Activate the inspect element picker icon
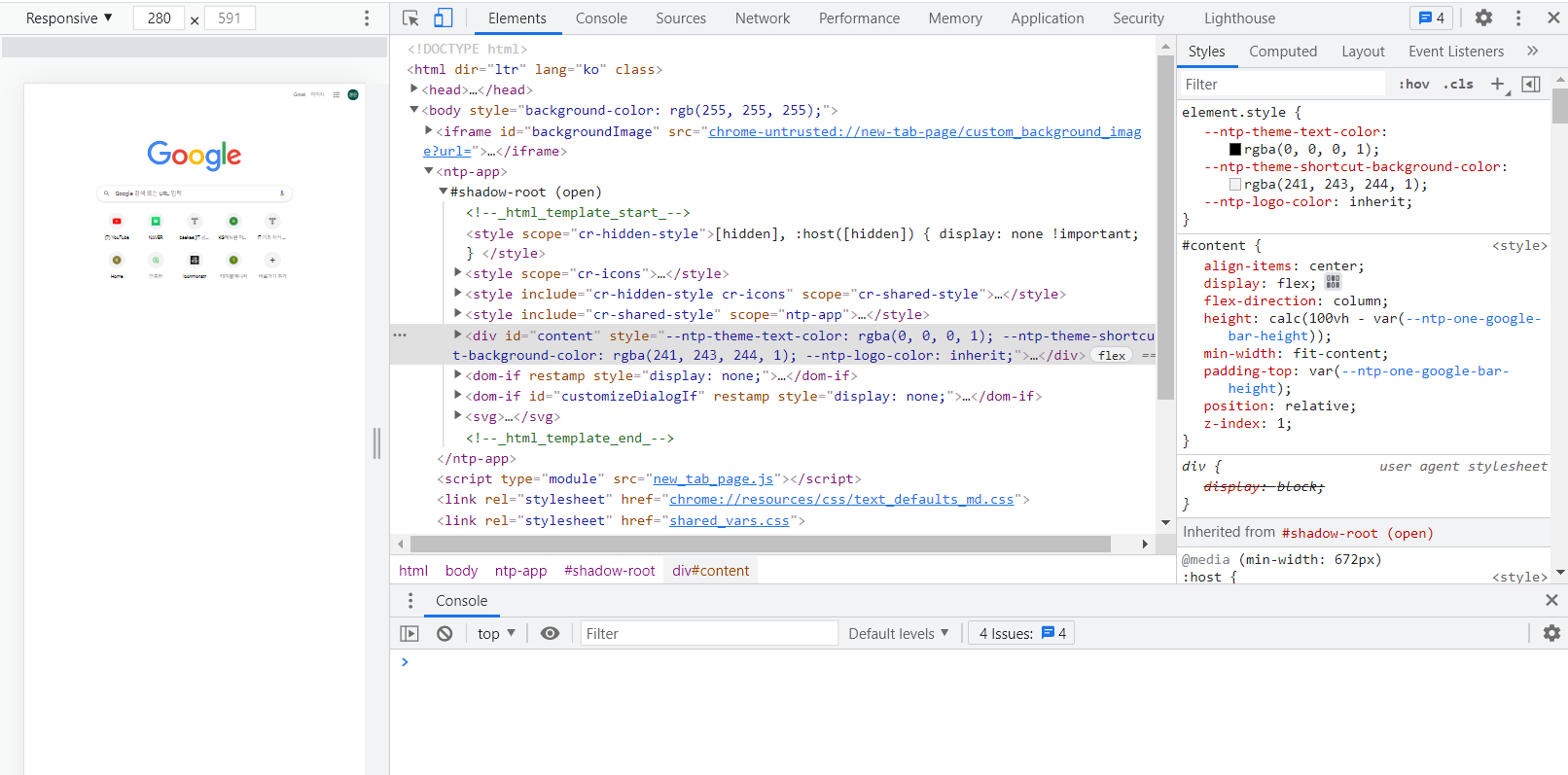This screenshot has height=775, width=1568. coord(410,18)
